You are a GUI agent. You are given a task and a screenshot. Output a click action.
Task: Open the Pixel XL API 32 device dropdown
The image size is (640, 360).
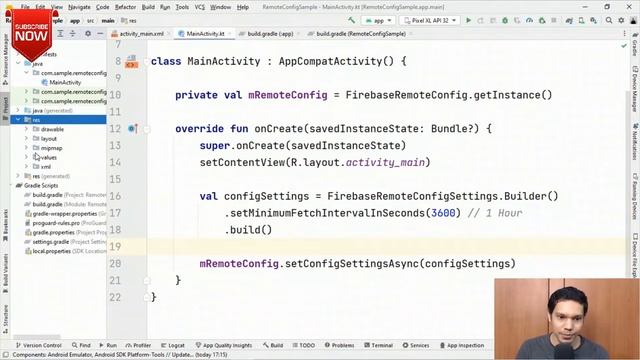pos(430,20)
